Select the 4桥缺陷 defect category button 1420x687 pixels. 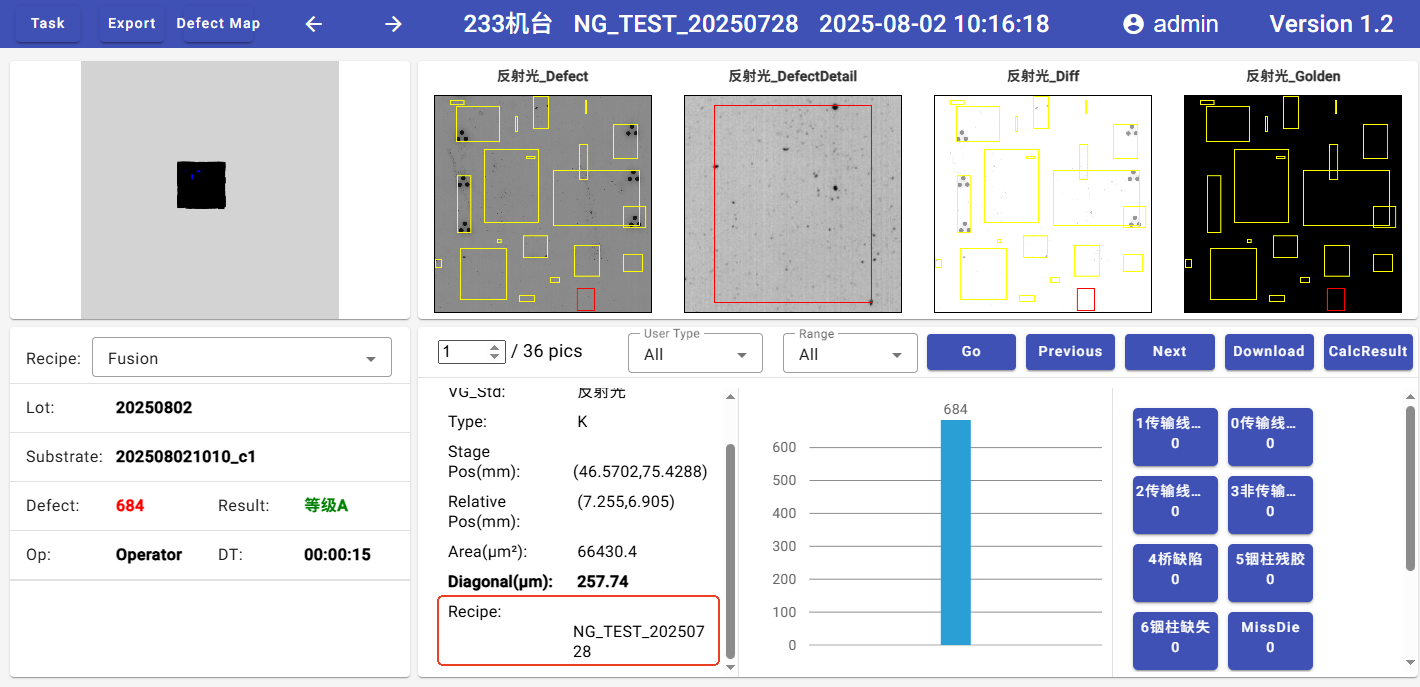coord(1175,569)
